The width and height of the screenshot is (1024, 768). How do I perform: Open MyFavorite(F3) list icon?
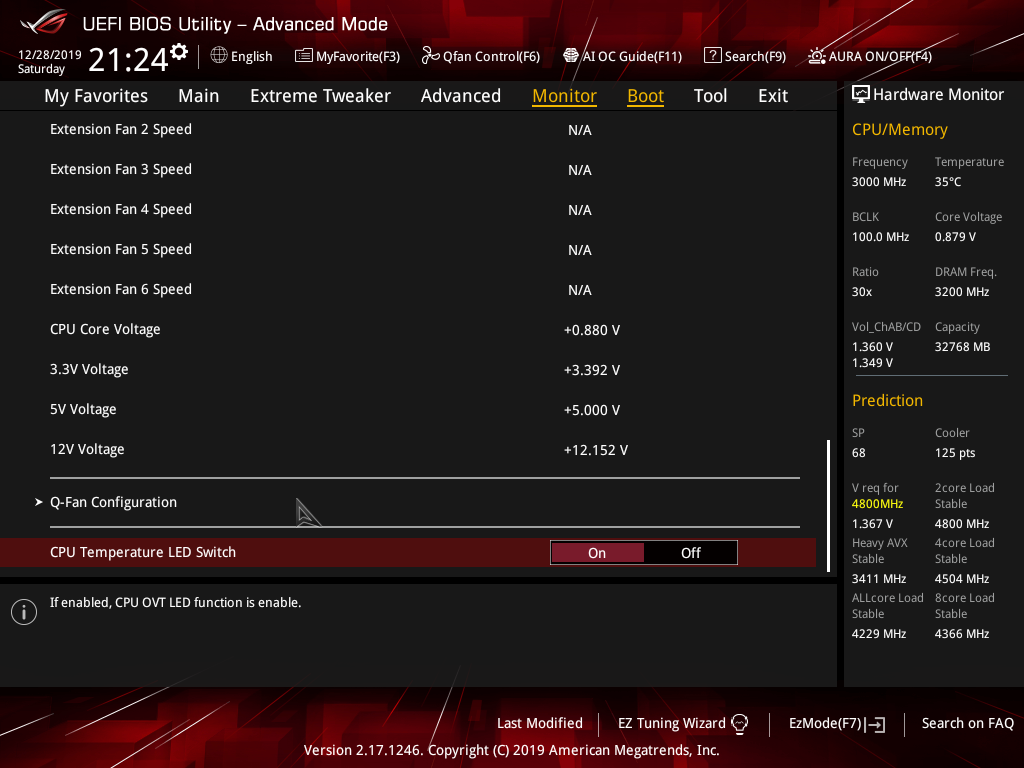pos(303,56)
